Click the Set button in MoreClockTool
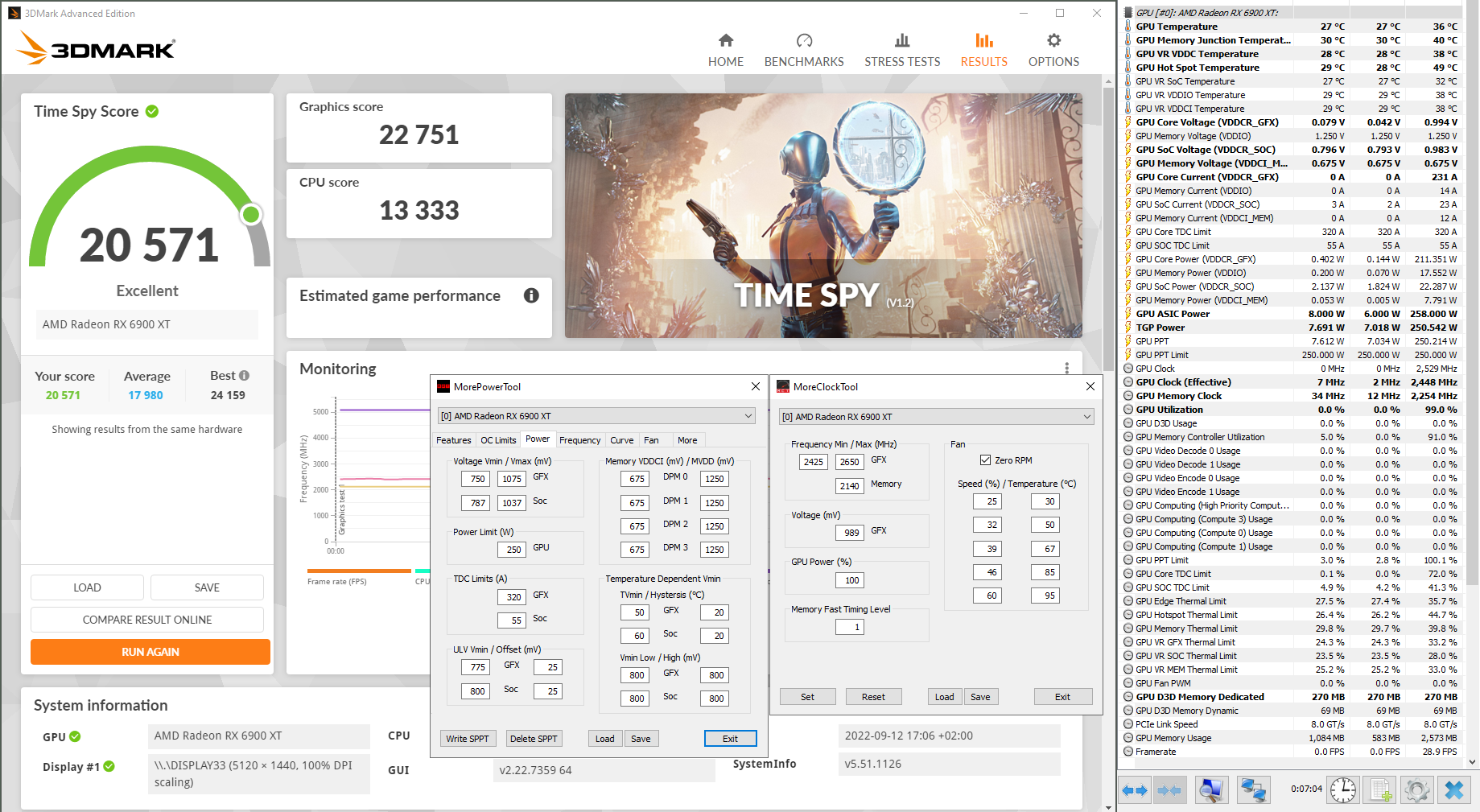 (807, 697)
